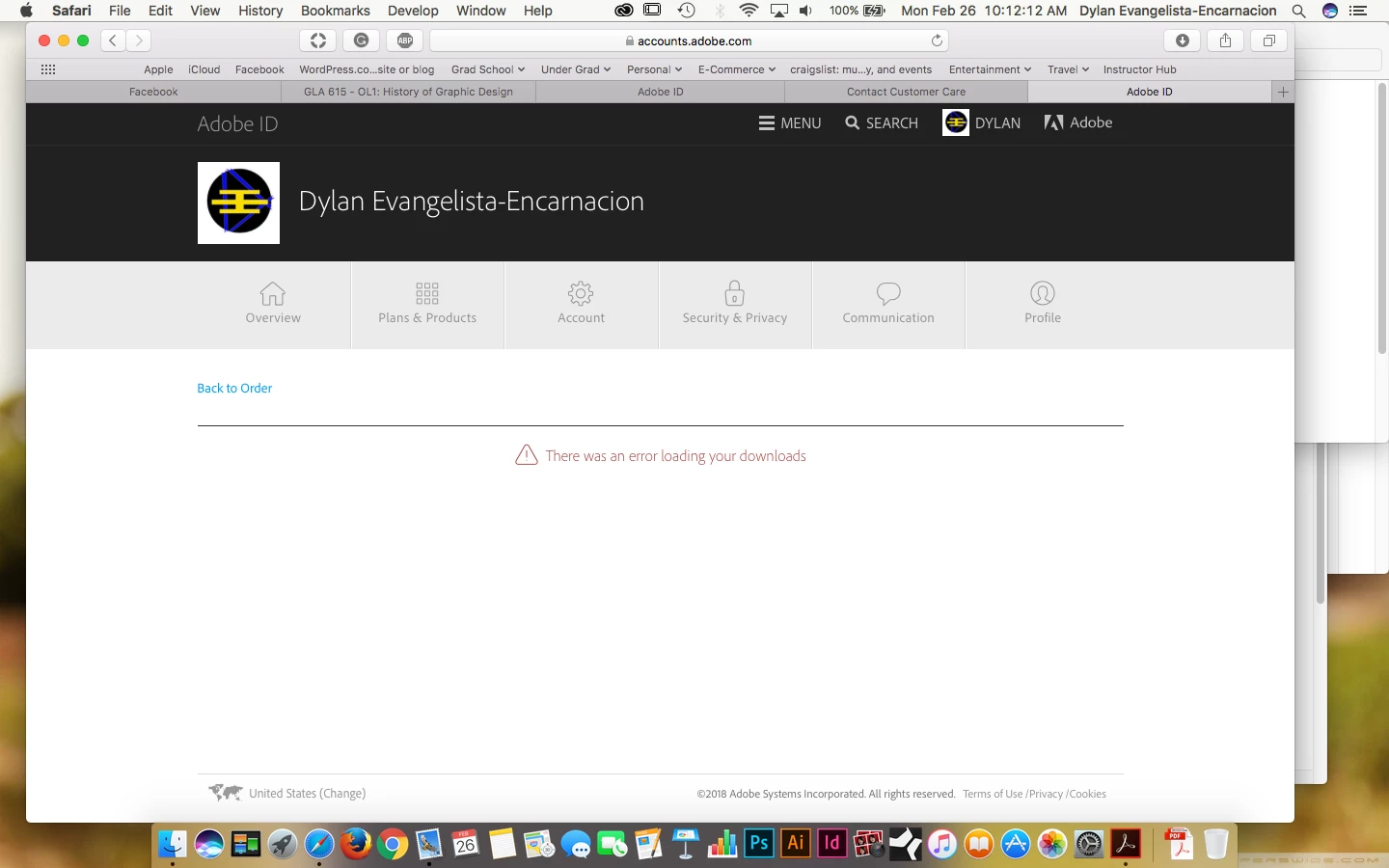Open InDesign from the Dock
Screen dimensions: 1389x868
point(832,844)
